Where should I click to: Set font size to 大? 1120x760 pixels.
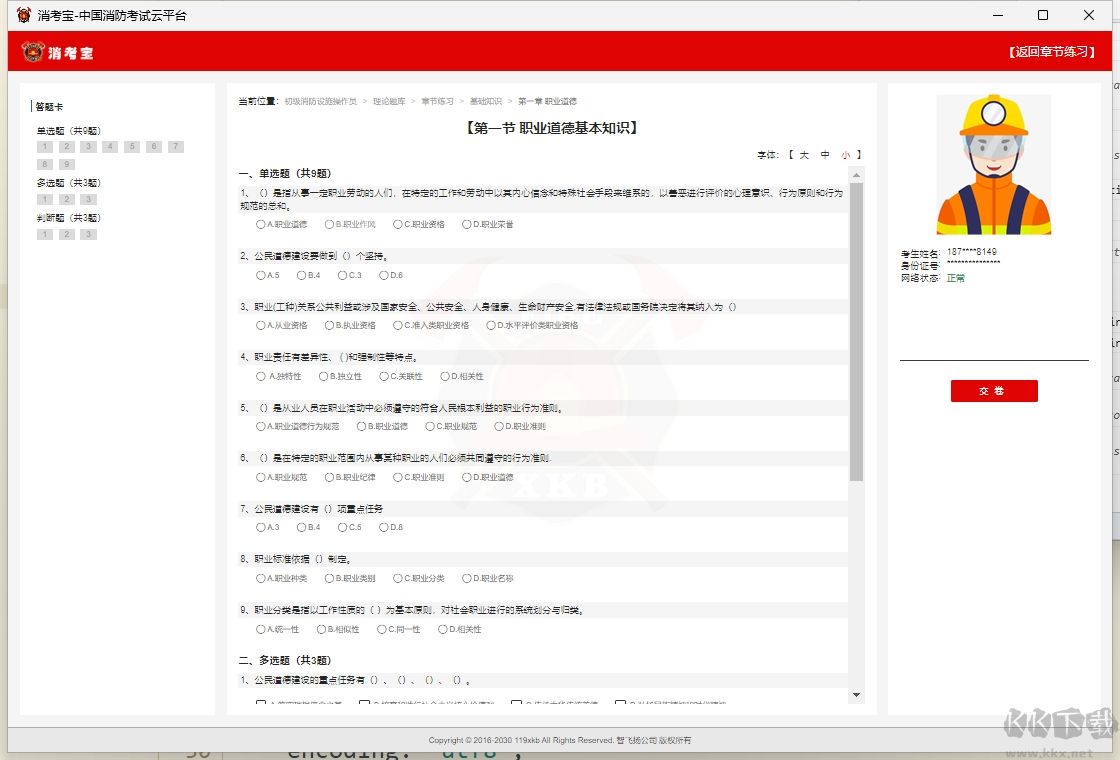805,155
